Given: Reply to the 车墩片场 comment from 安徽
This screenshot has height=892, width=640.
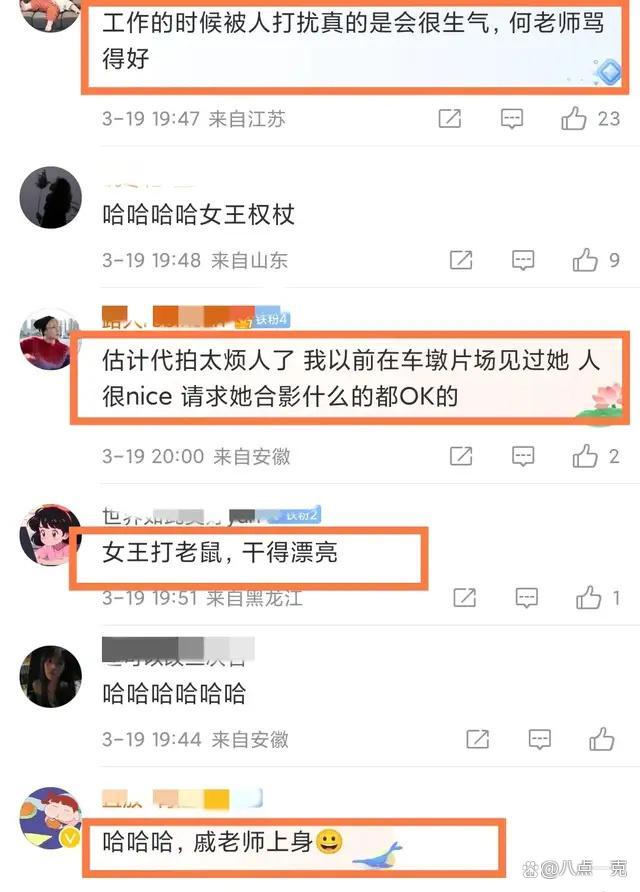Looking at the screenshot, I should point(523,456).
